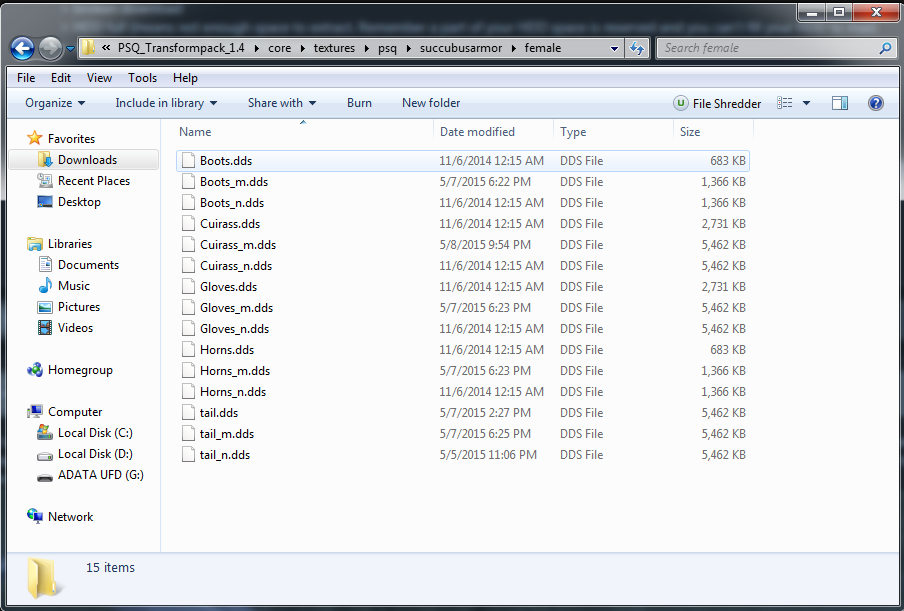This screenshot has height=611, width=904.
Task: Select the Boots_n.dds file
Action: click(462, 203)
